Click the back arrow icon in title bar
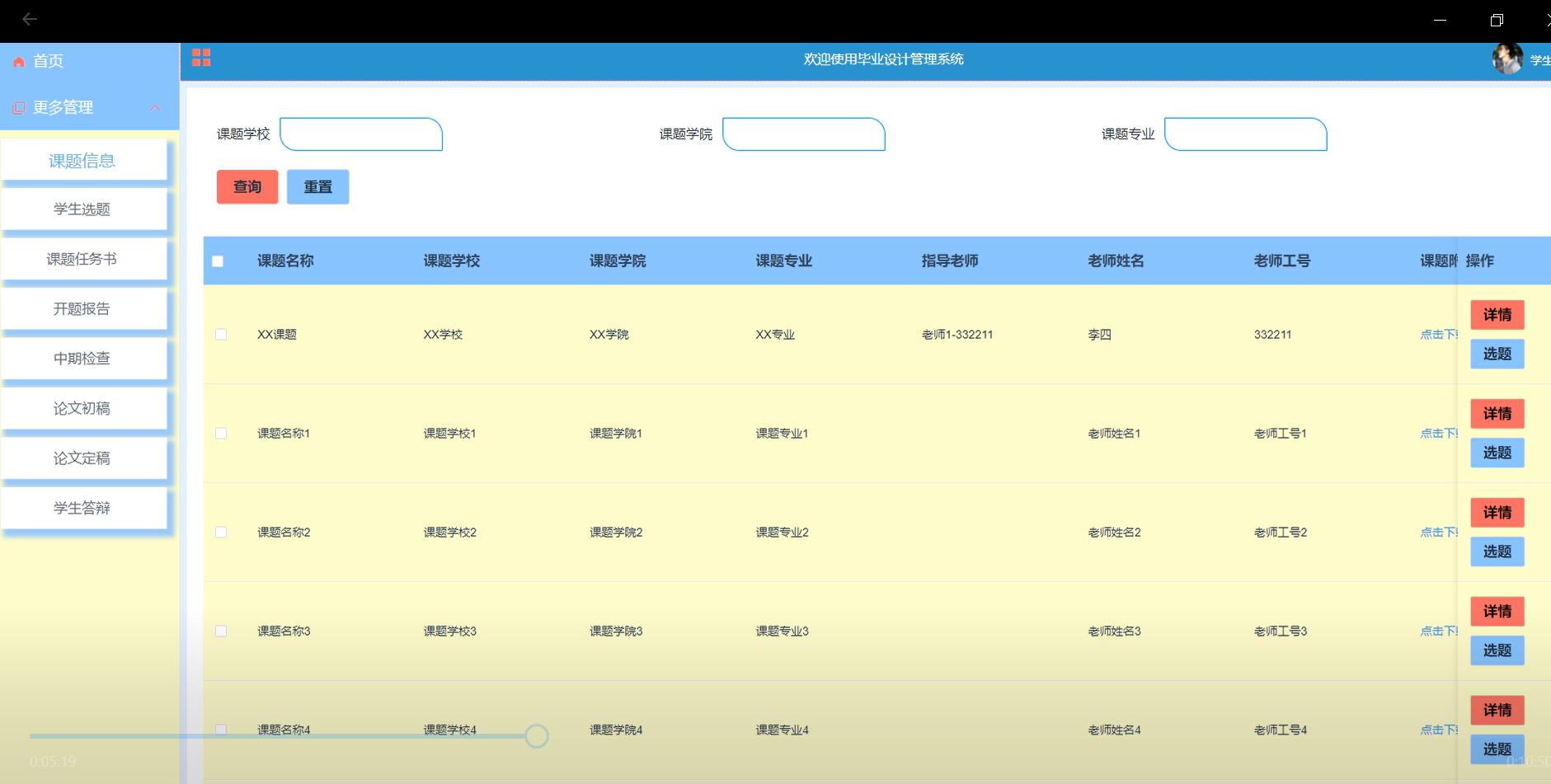The width and height of the screenshot is (1551, 784). point(30,19)
